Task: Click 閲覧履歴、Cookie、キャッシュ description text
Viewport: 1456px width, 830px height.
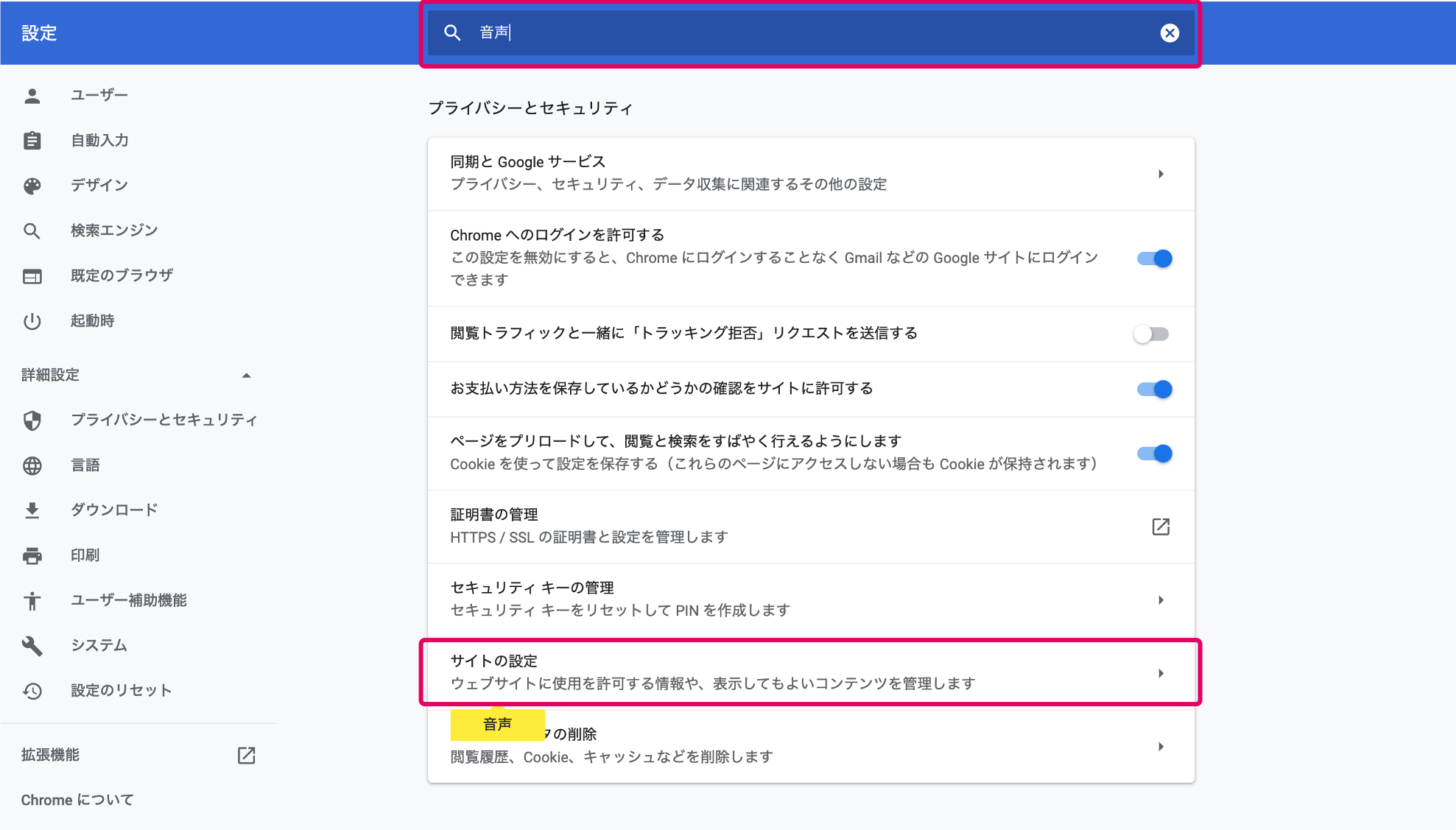Action: click(611, 757)
